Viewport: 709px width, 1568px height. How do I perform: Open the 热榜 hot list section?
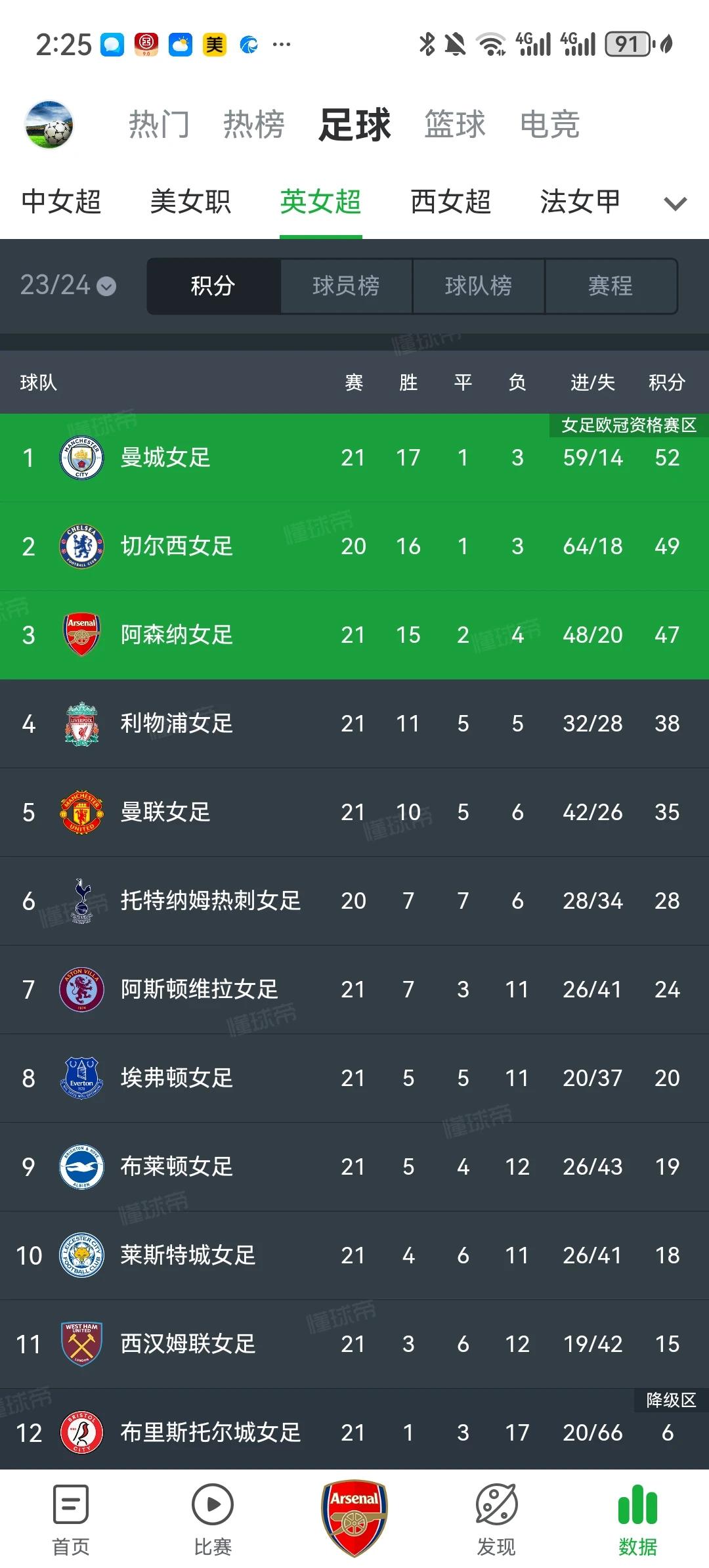point(253,125)
